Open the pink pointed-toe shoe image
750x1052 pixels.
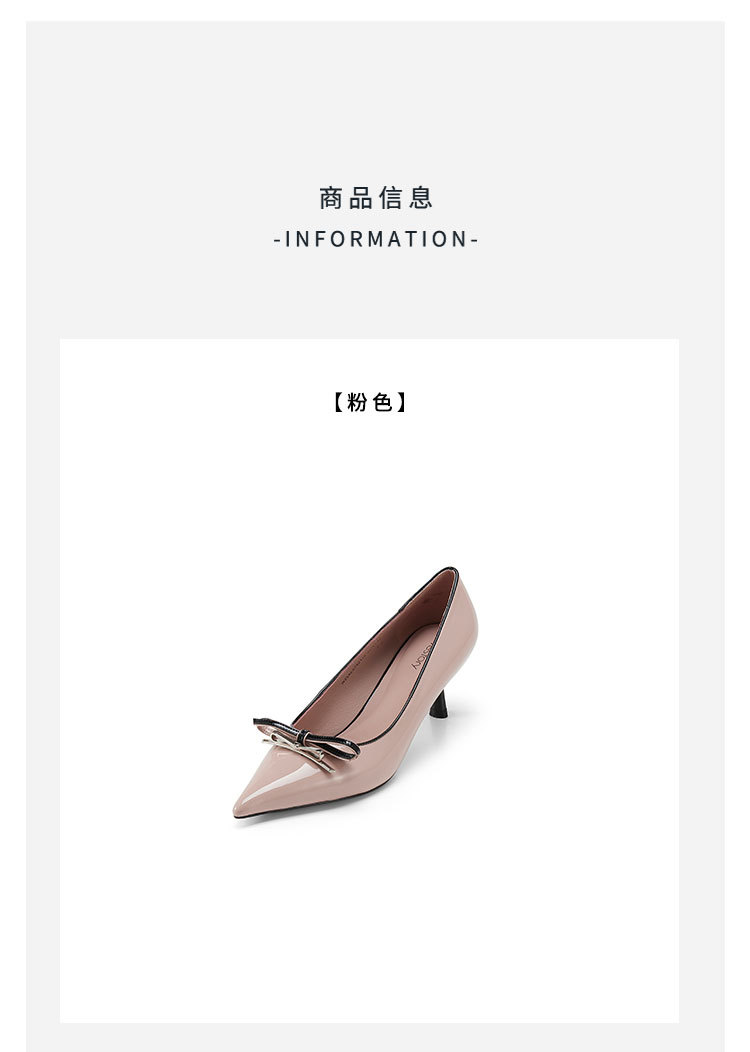[355, 692]
